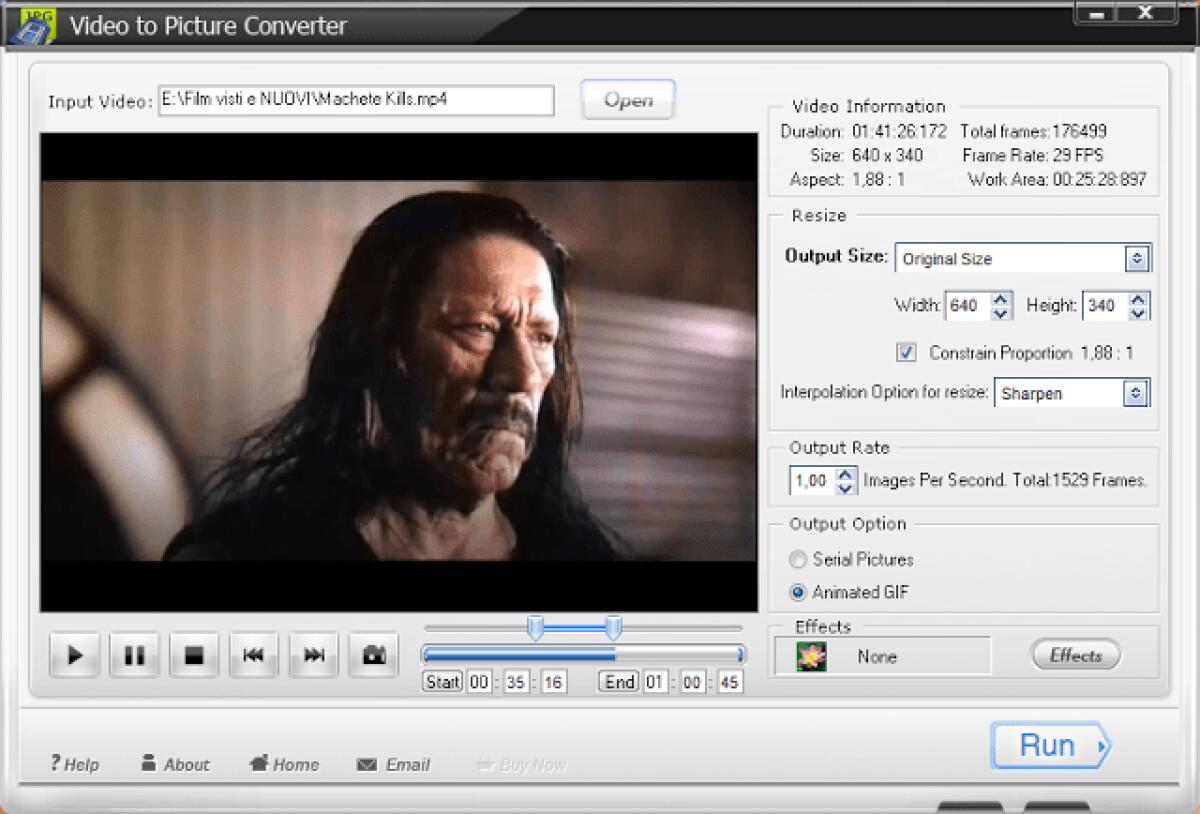Viewport: 1200px width, 814px height.
Task: Click the Open button to load a video
Action: click(627, 100)
